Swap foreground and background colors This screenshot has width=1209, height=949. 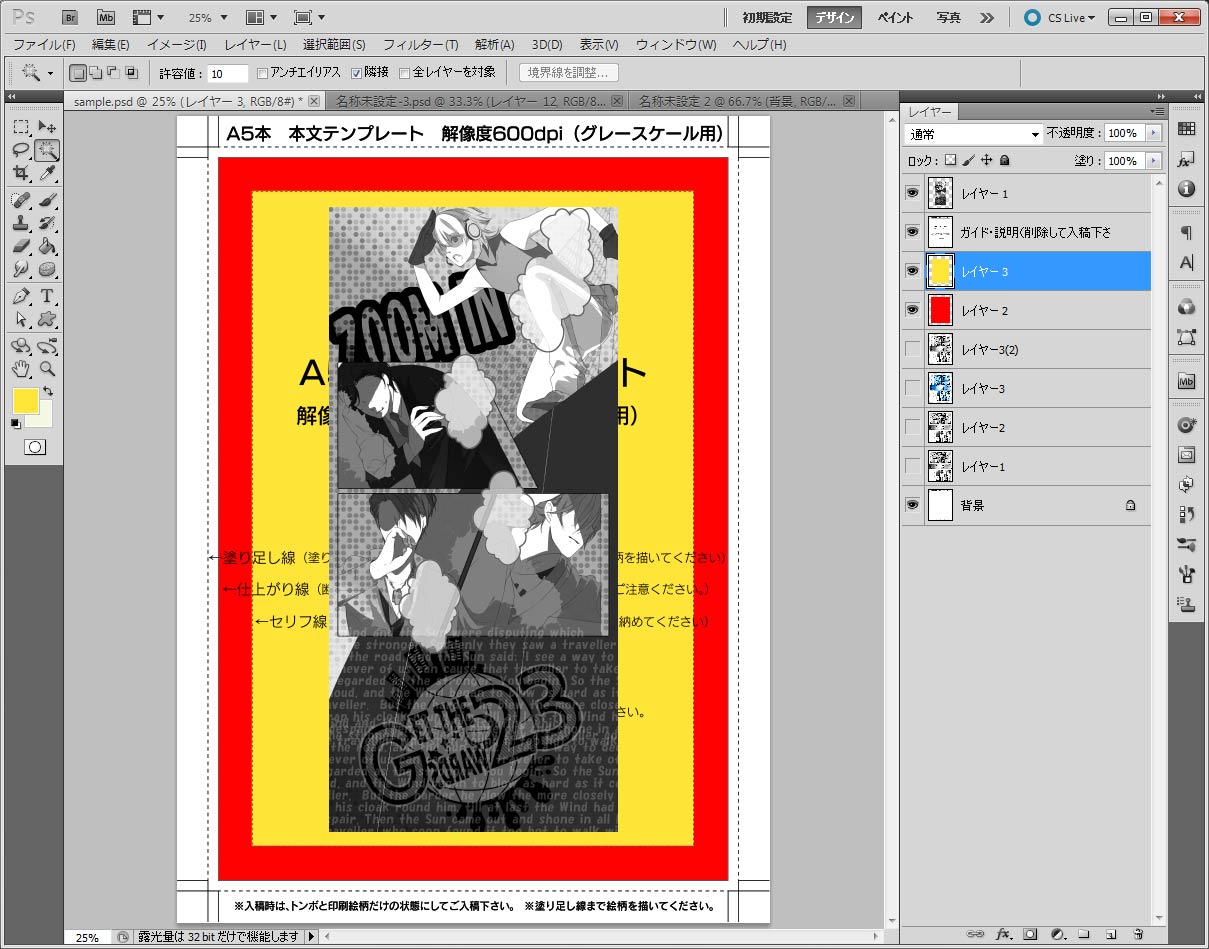point(46,391)
